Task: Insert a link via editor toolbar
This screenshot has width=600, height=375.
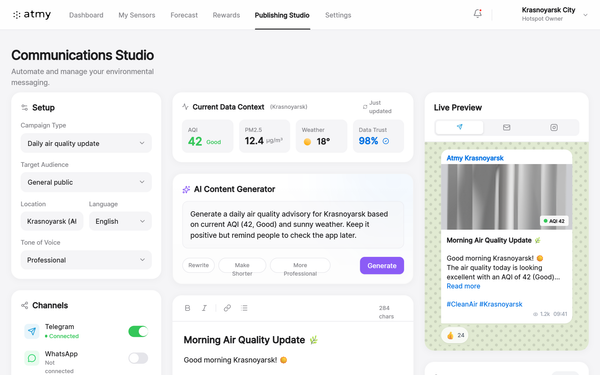Action: pyautogui.click(x=227, y=308)
